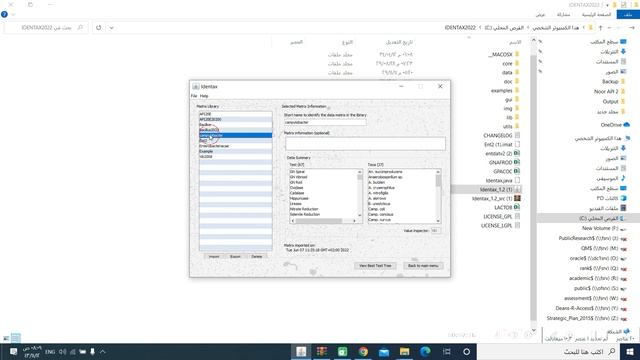Click the microphone icon in system tray
Image resolution: width=640 pixels, height=360 pixels.
92,351
